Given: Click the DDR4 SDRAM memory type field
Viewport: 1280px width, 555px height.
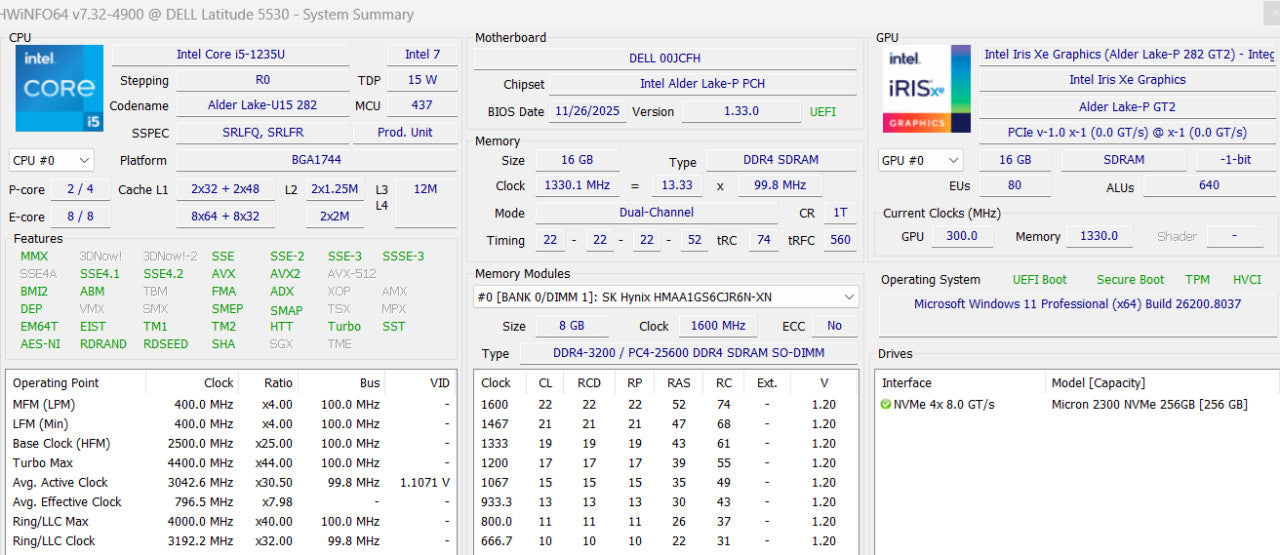Looking at the screenshot, I should click(x=781, y=160).
